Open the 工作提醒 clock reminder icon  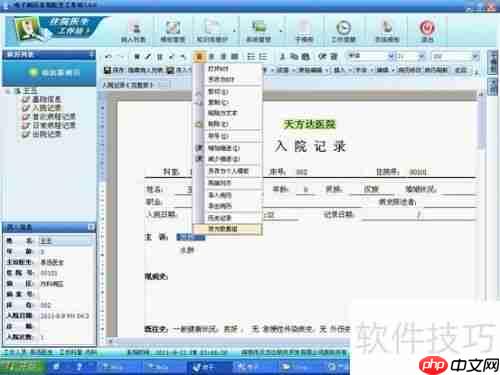tap(343, 32)
